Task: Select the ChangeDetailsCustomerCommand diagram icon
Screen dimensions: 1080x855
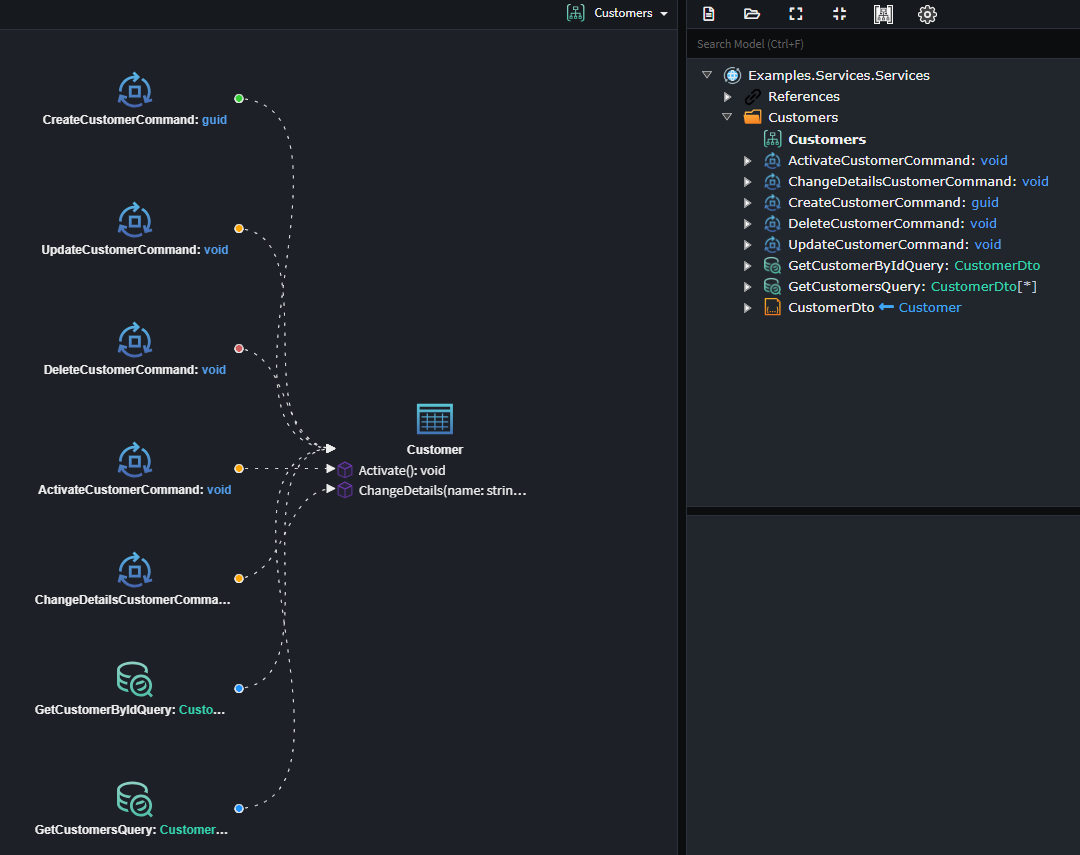Action: point(135,570)
